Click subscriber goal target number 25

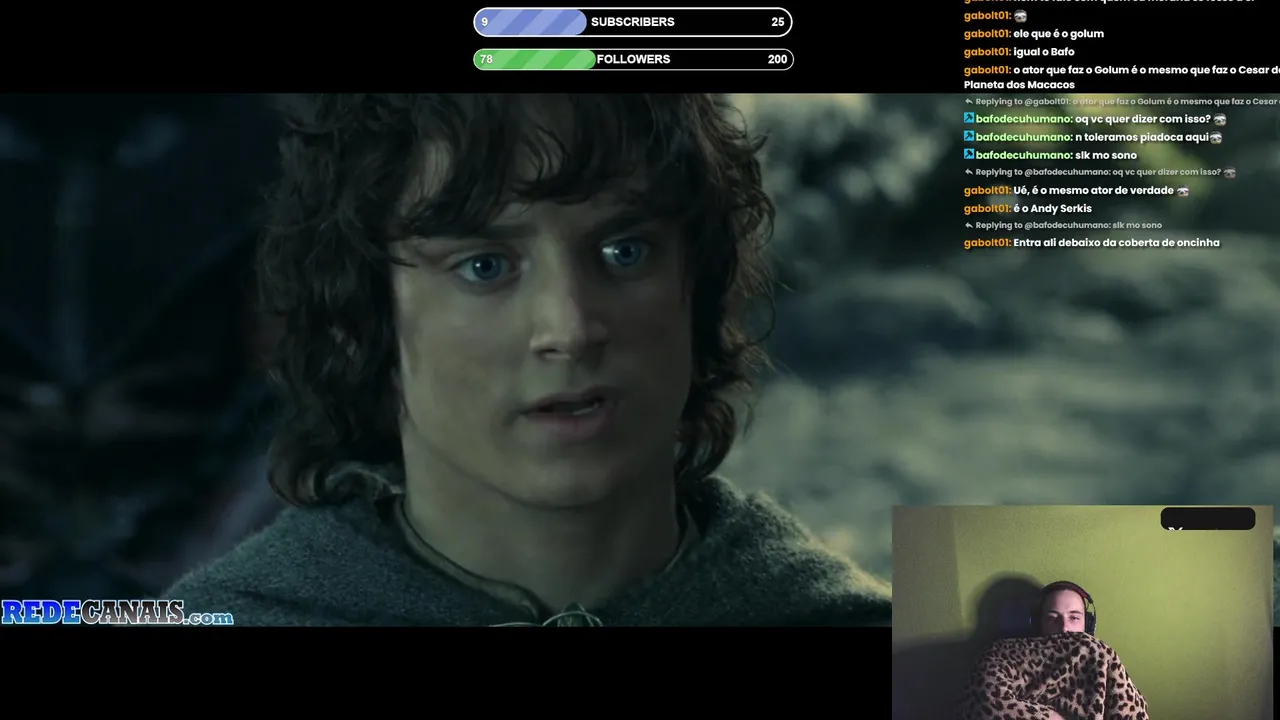(x=777, y=22)
